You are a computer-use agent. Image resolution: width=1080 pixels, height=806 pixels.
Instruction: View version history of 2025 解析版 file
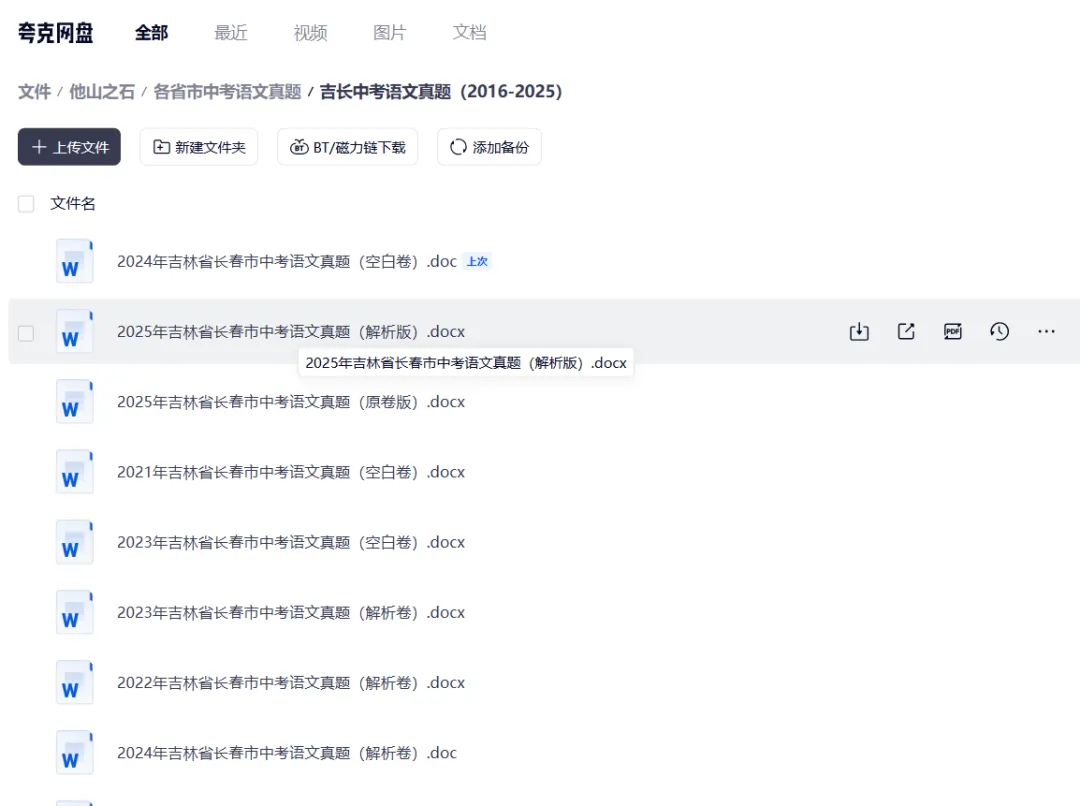pos(999,331)
